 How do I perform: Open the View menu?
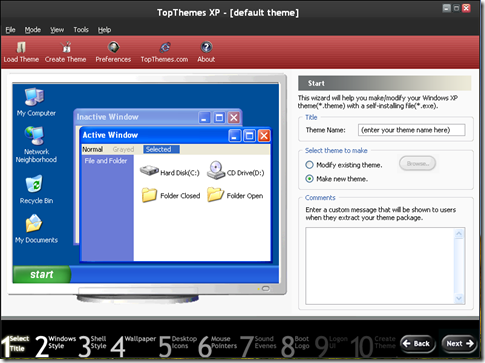click(57, 30)
